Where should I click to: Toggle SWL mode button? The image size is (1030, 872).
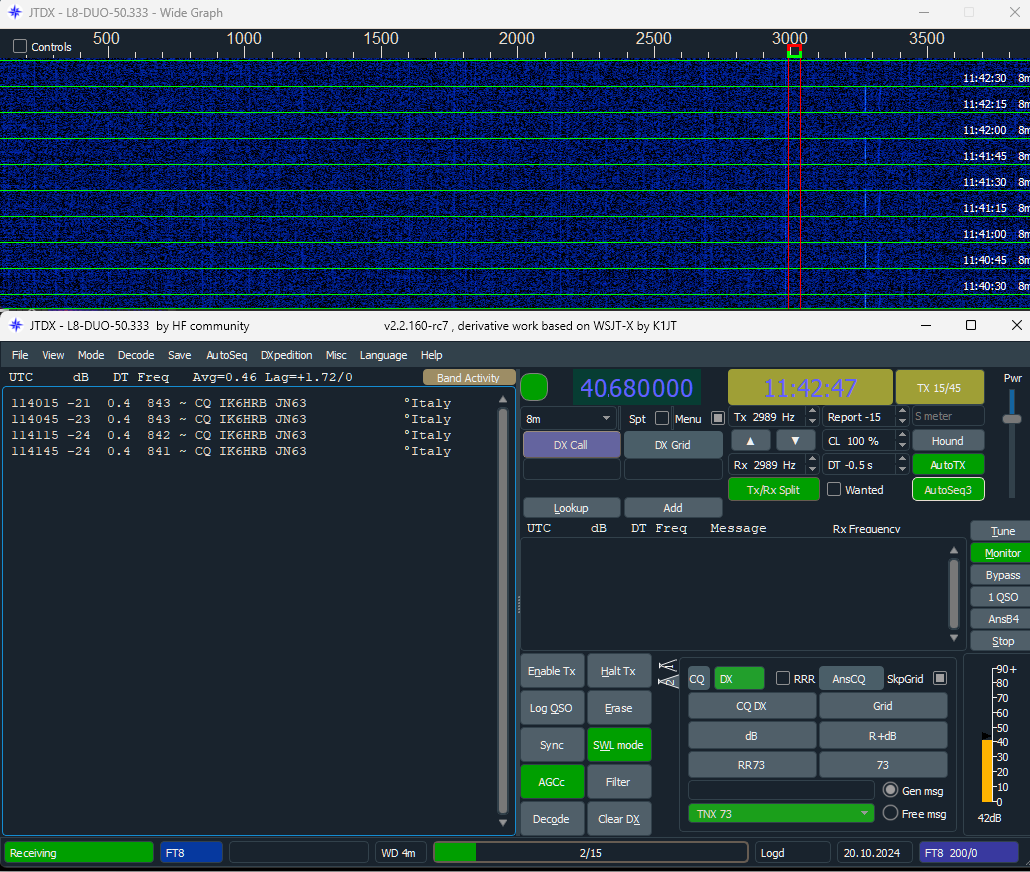(x=618, y=745)
